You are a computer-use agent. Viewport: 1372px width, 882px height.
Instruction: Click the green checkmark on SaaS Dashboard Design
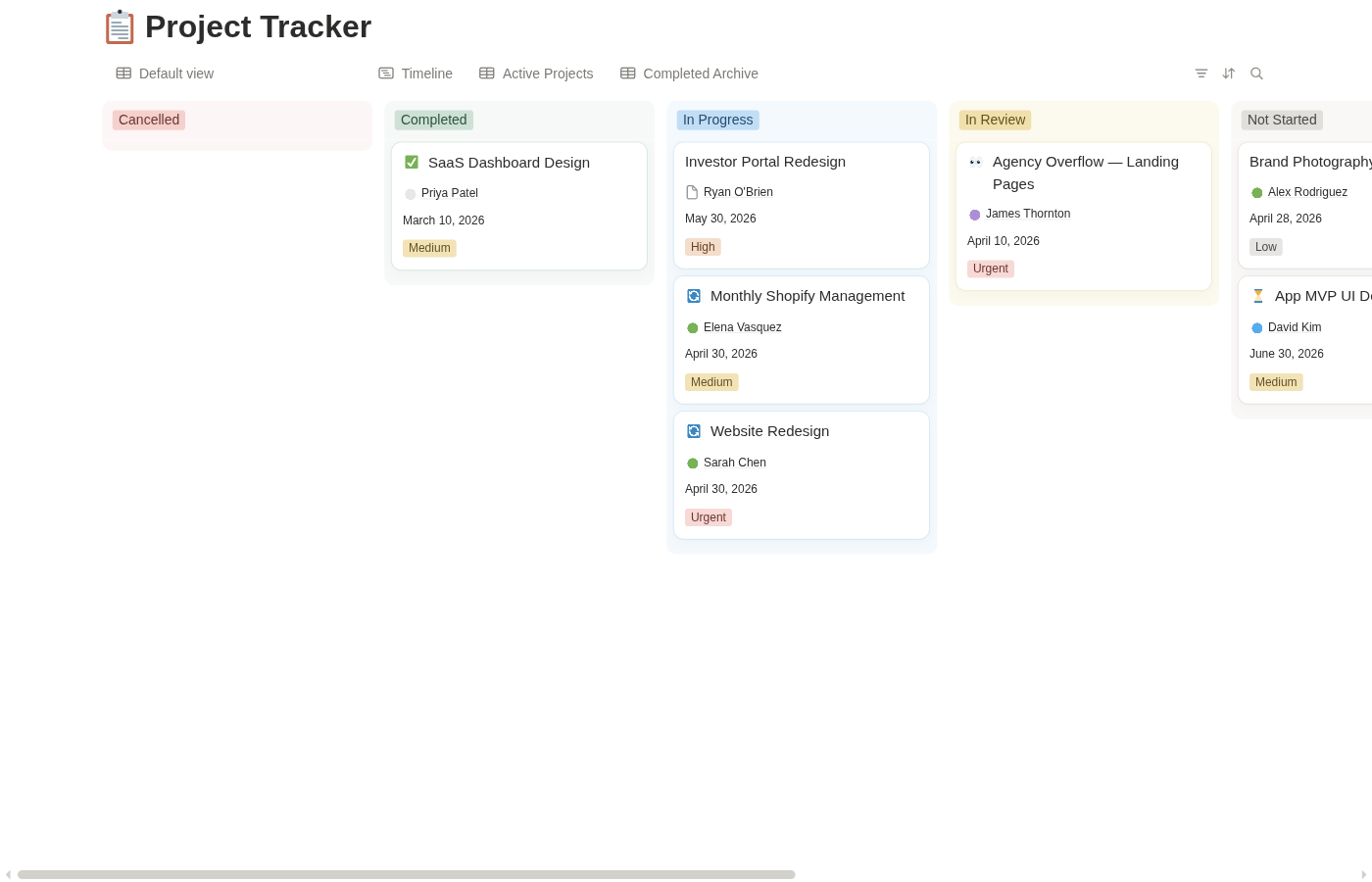pos(412,163)
